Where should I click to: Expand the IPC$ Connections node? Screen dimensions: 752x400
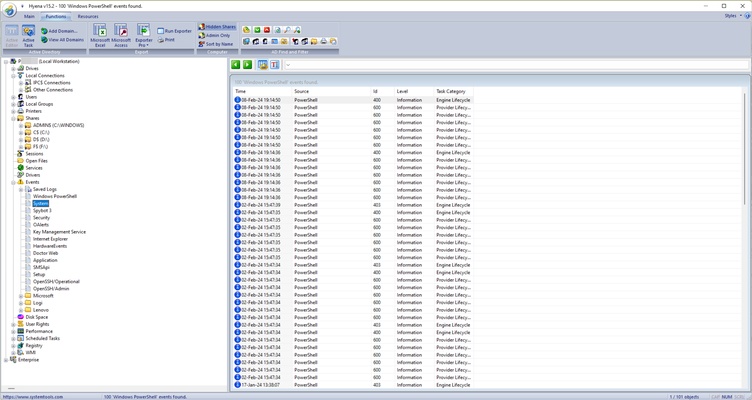pyautogui.click(x=21, y=82)
